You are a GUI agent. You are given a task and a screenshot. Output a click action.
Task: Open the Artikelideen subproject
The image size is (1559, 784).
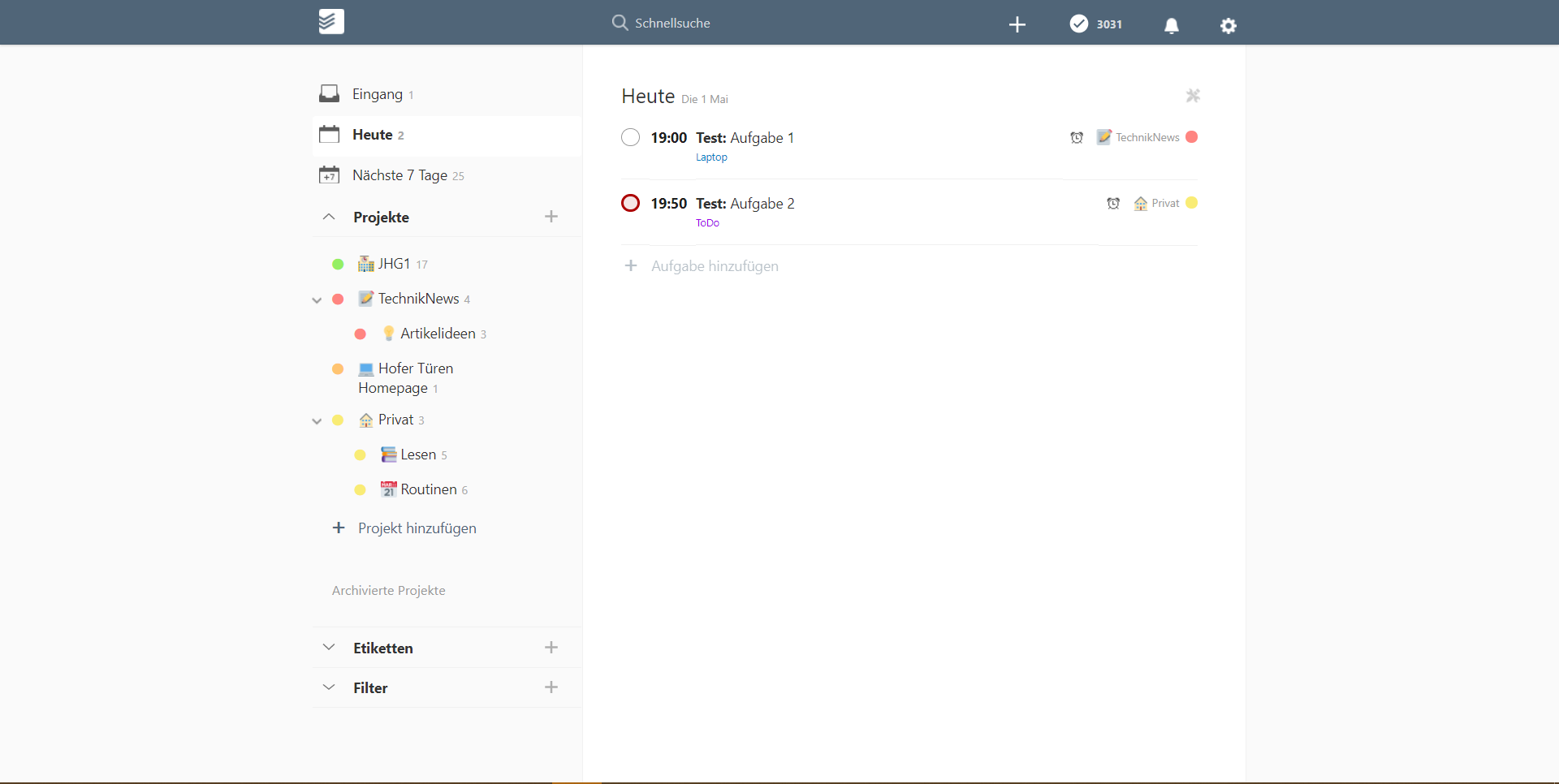click(438, 334)
